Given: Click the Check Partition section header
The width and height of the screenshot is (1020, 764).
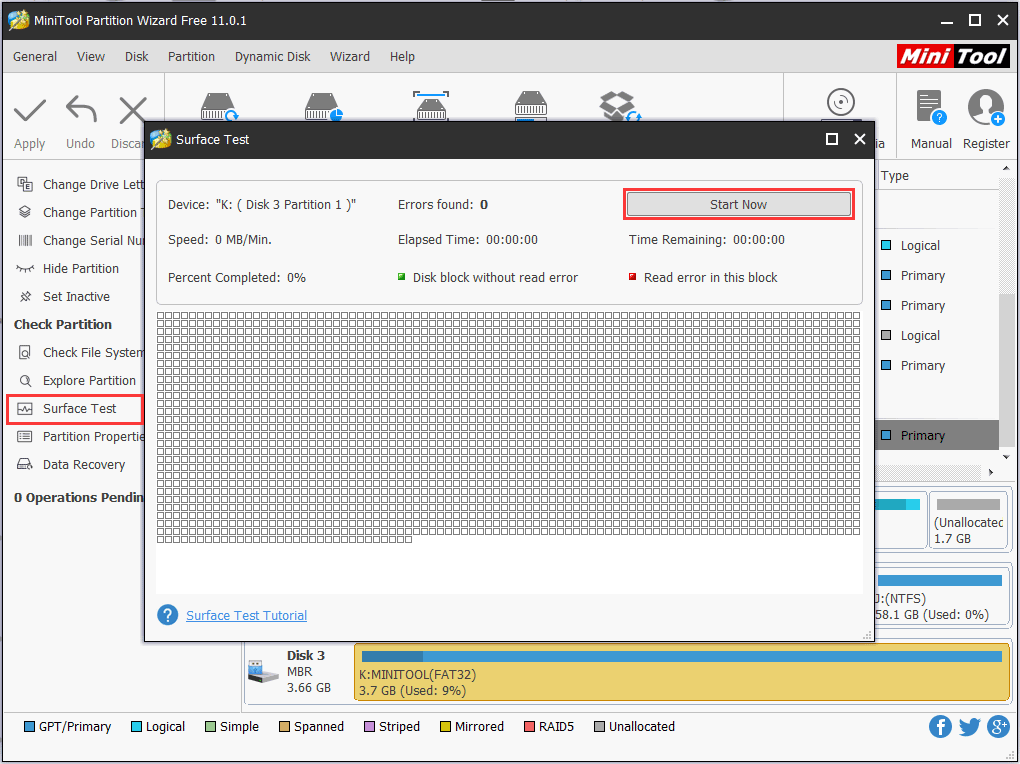Looking at the screenshot, I should [63, 325].
